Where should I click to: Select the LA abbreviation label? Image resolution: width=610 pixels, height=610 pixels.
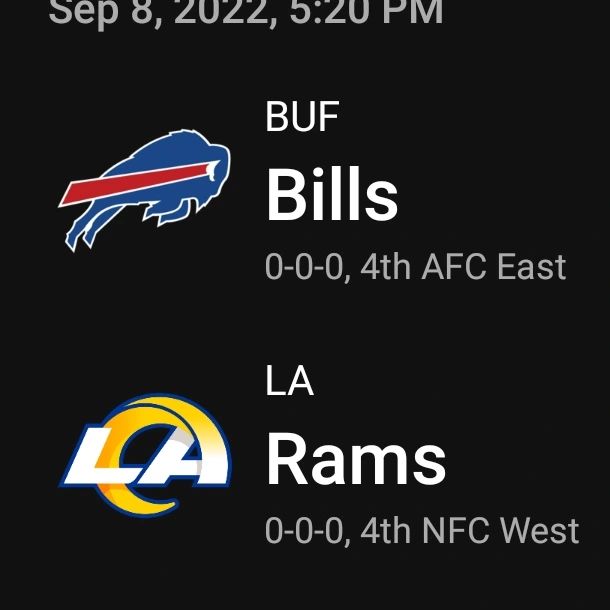click(289, 381)
